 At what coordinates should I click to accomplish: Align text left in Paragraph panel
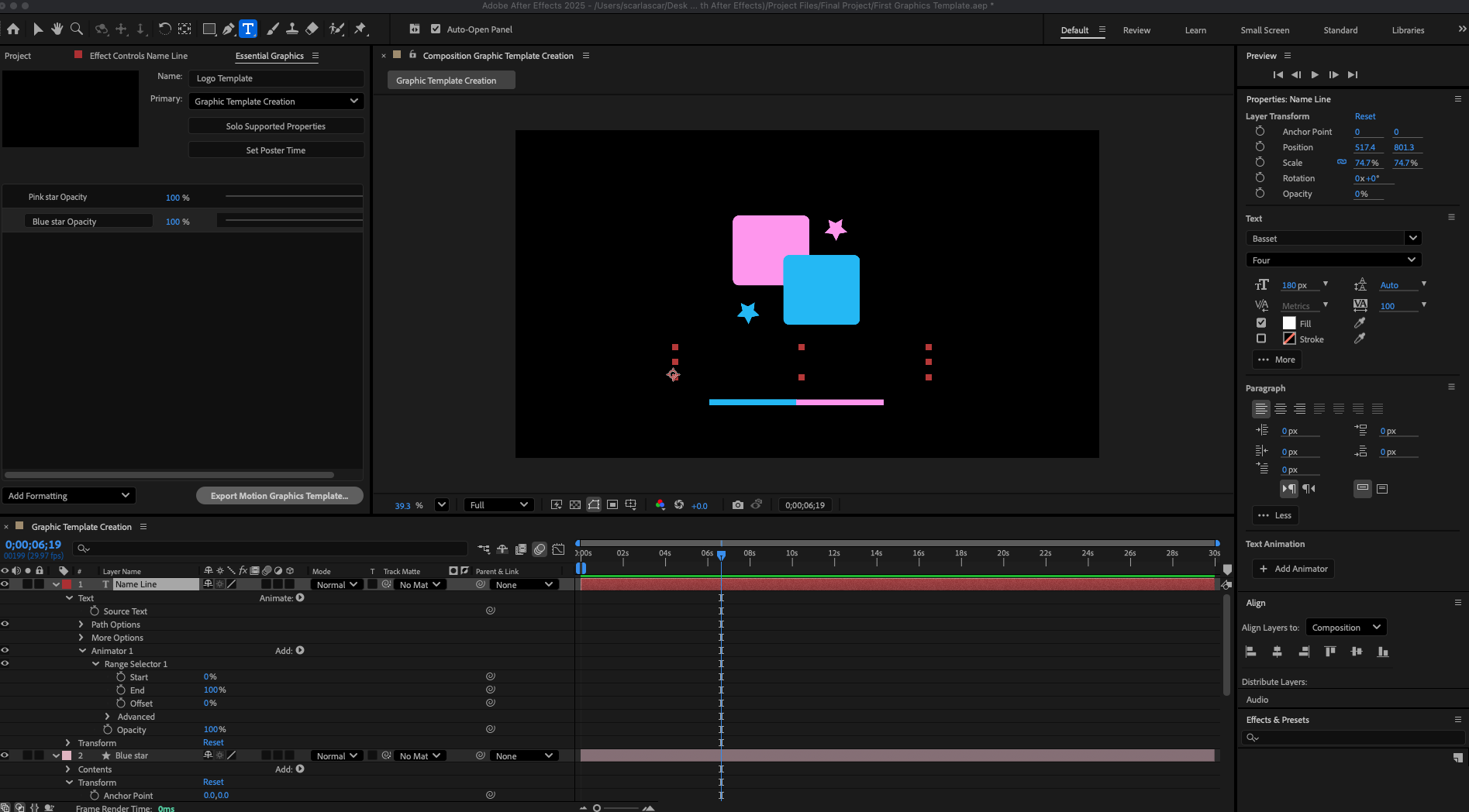click(x=1261, y=408)
